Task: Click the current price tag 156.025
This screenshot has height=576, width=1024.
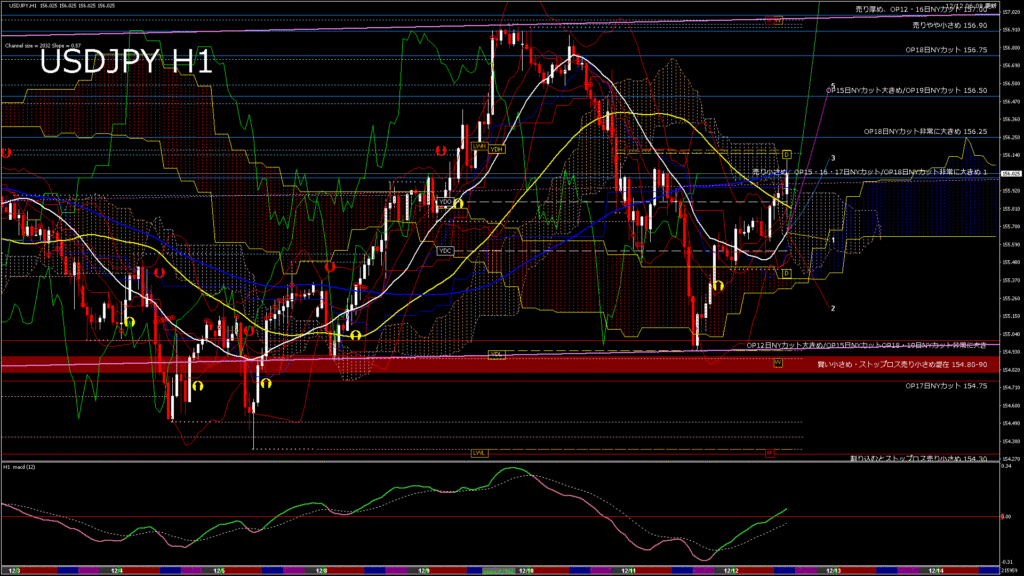Action: click(x=1010, y=173)
